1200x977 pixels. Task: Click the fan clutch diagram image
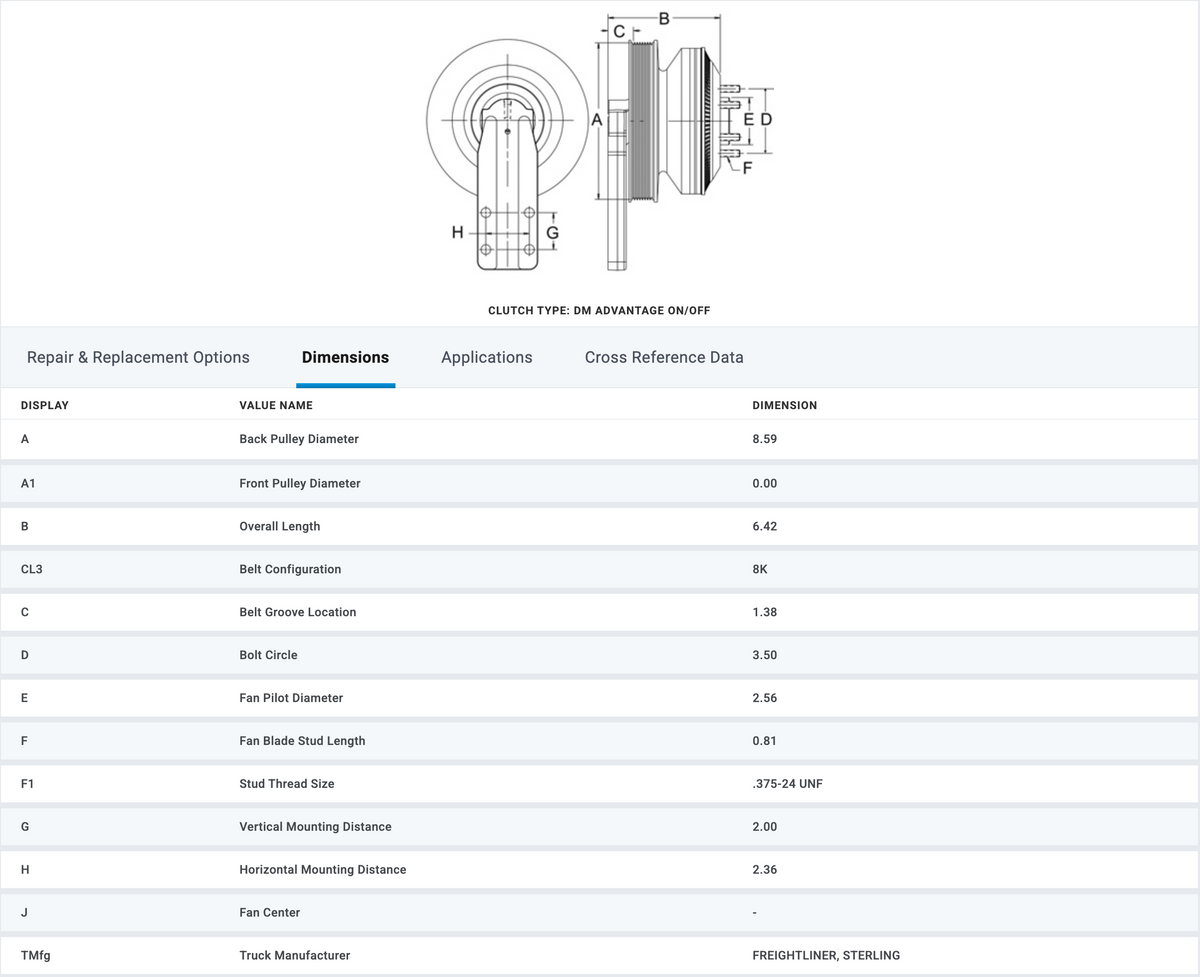600,143
